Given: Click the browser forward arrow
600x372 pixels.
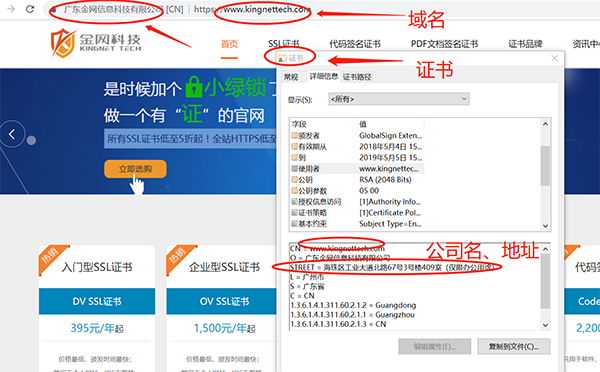Looking at the screenshot, I should pyautogui.click(x=11, y=9).
